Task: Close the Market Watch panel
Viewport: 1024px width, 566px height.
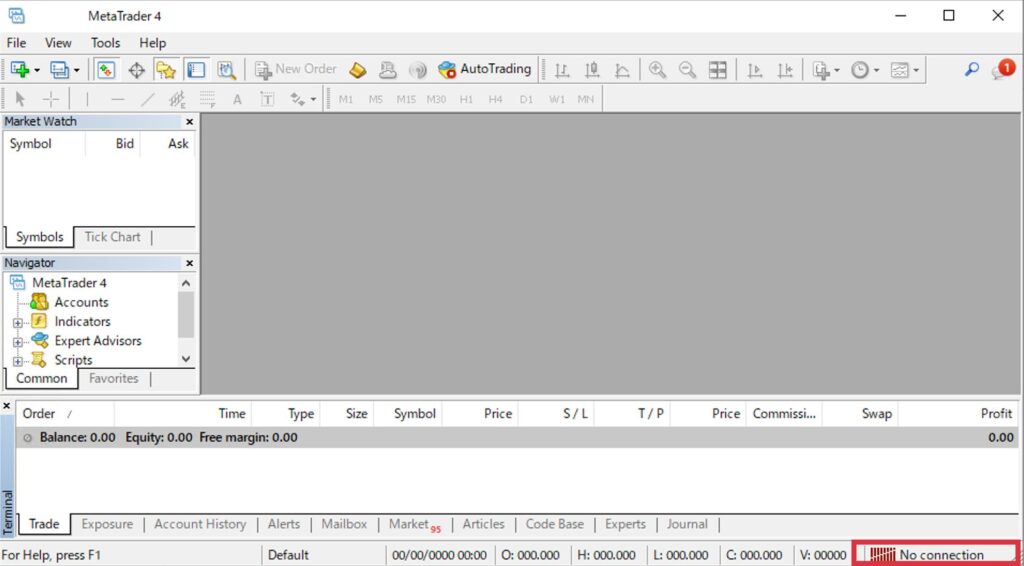Action: click(x=189, y=122)
